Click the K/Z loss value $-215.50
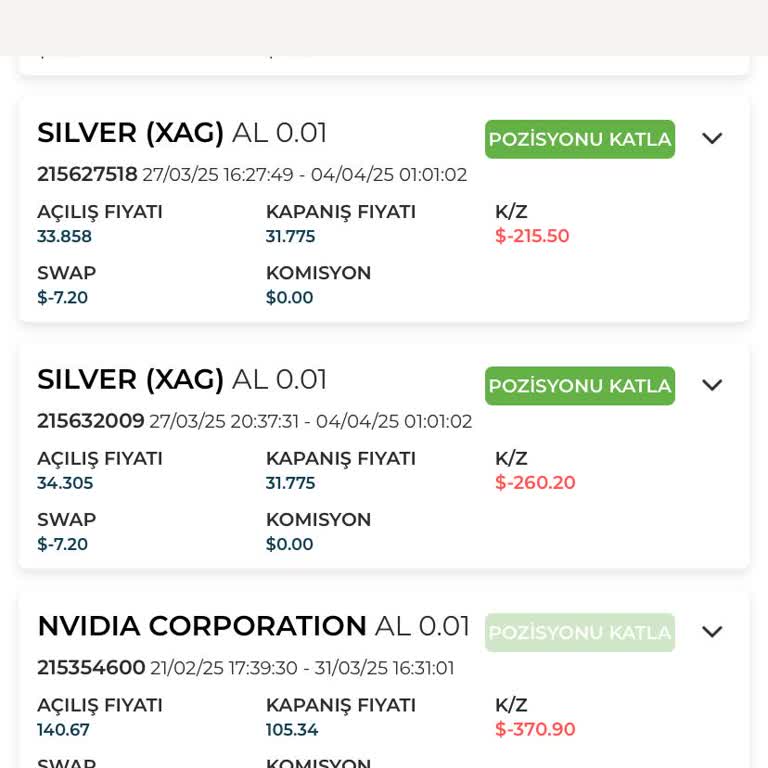Screen dimensions: 768x768 pyautogui.click(x=532, y=236)
